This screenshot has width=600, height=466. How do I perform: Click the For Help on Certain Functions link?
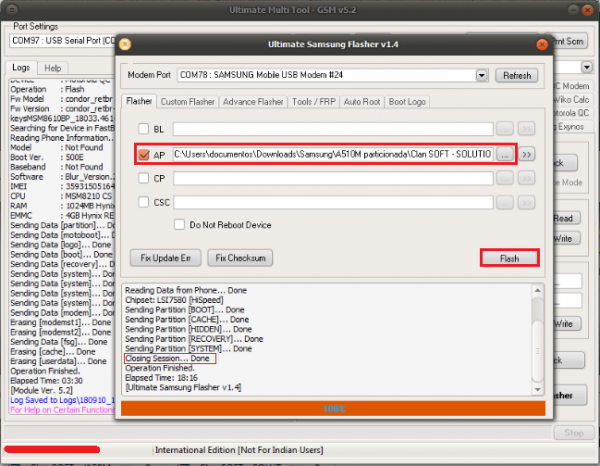pyautogui.click(x=62, y=410)
